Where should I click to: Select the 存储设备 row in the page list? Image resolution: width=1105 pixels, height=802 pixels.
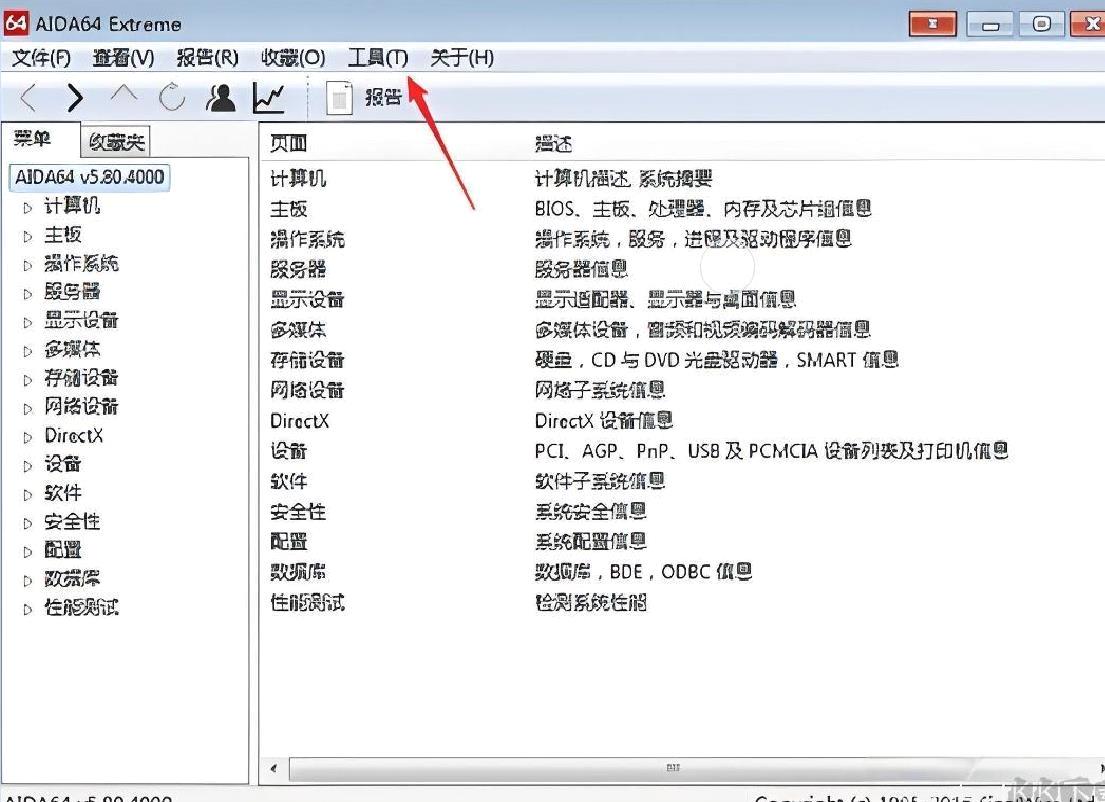[x=307, y=360]
